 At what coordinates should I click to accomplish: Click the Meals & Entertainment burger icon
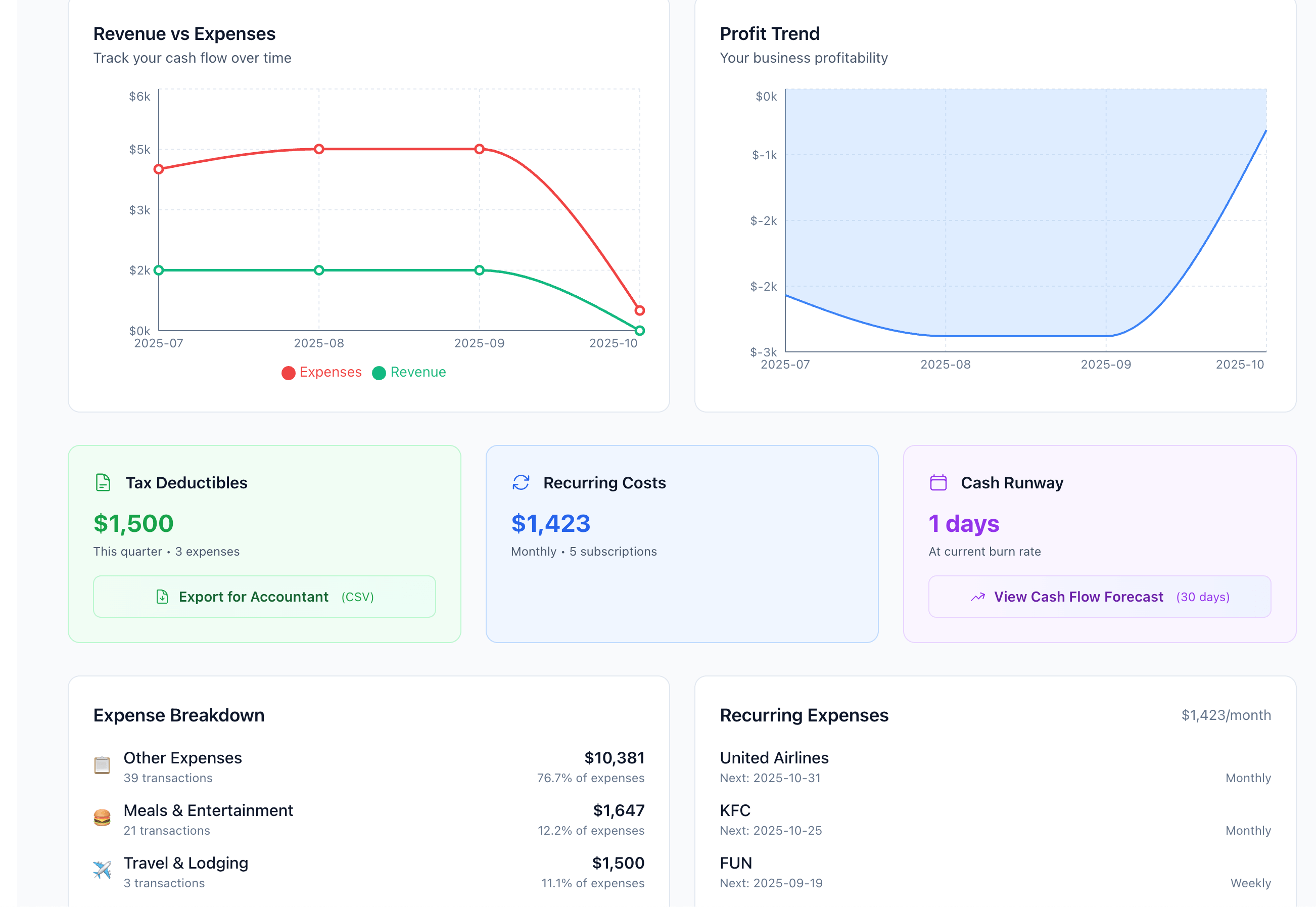(x=102, y=818)
